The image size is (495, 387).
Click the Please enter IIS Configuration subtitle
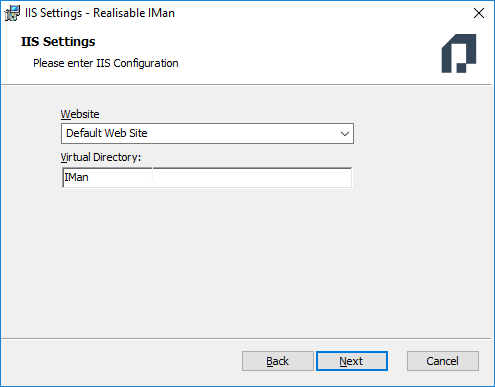click(x=106, y=63)
